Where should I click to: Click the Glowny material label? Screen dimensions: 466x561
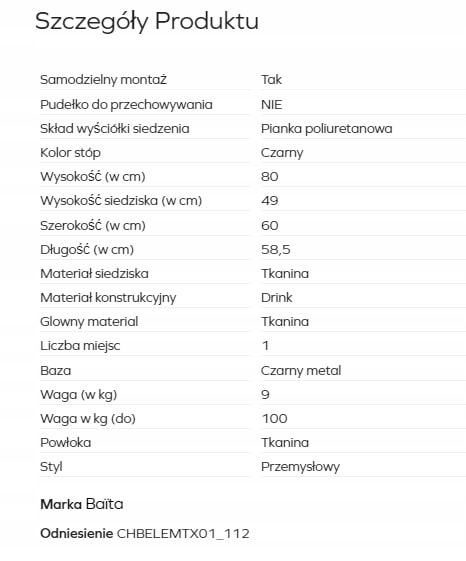point(89,322)
